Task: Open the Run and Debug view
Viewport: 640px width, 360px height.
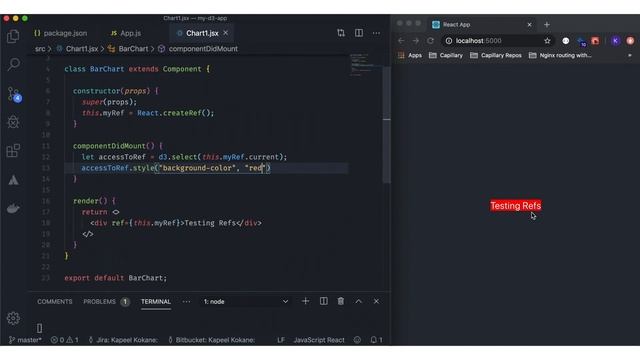Action: pos(13,122)
